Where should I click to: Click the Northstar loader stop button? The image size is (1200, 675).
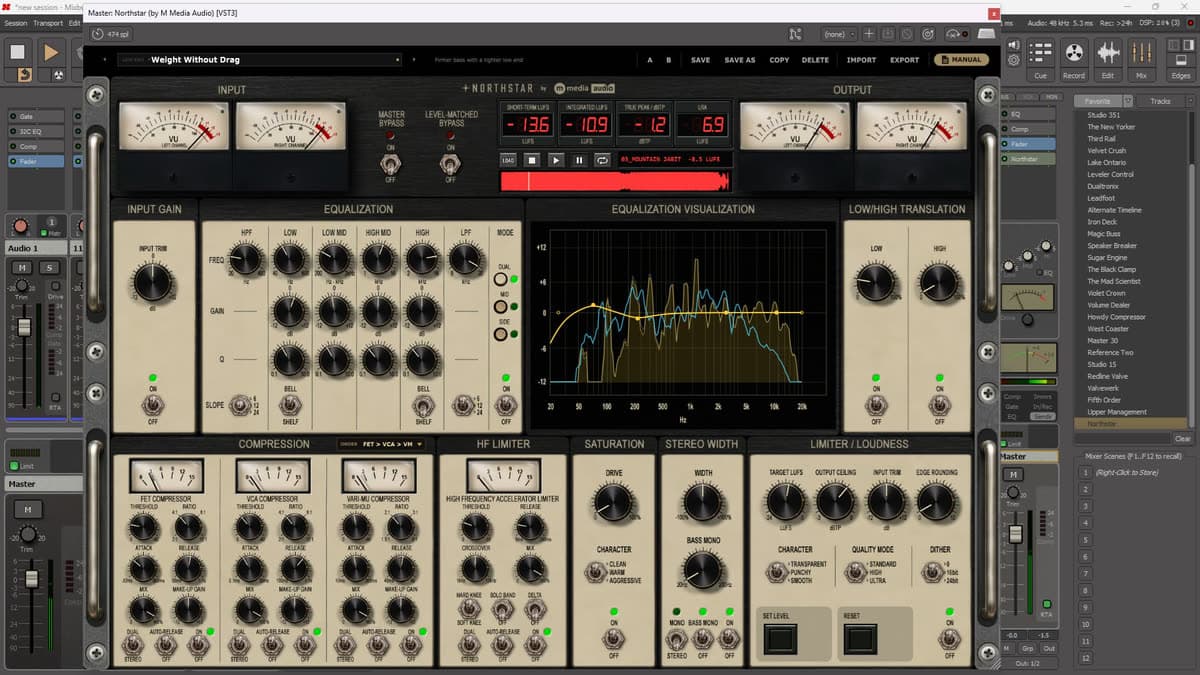click(533, 160)
